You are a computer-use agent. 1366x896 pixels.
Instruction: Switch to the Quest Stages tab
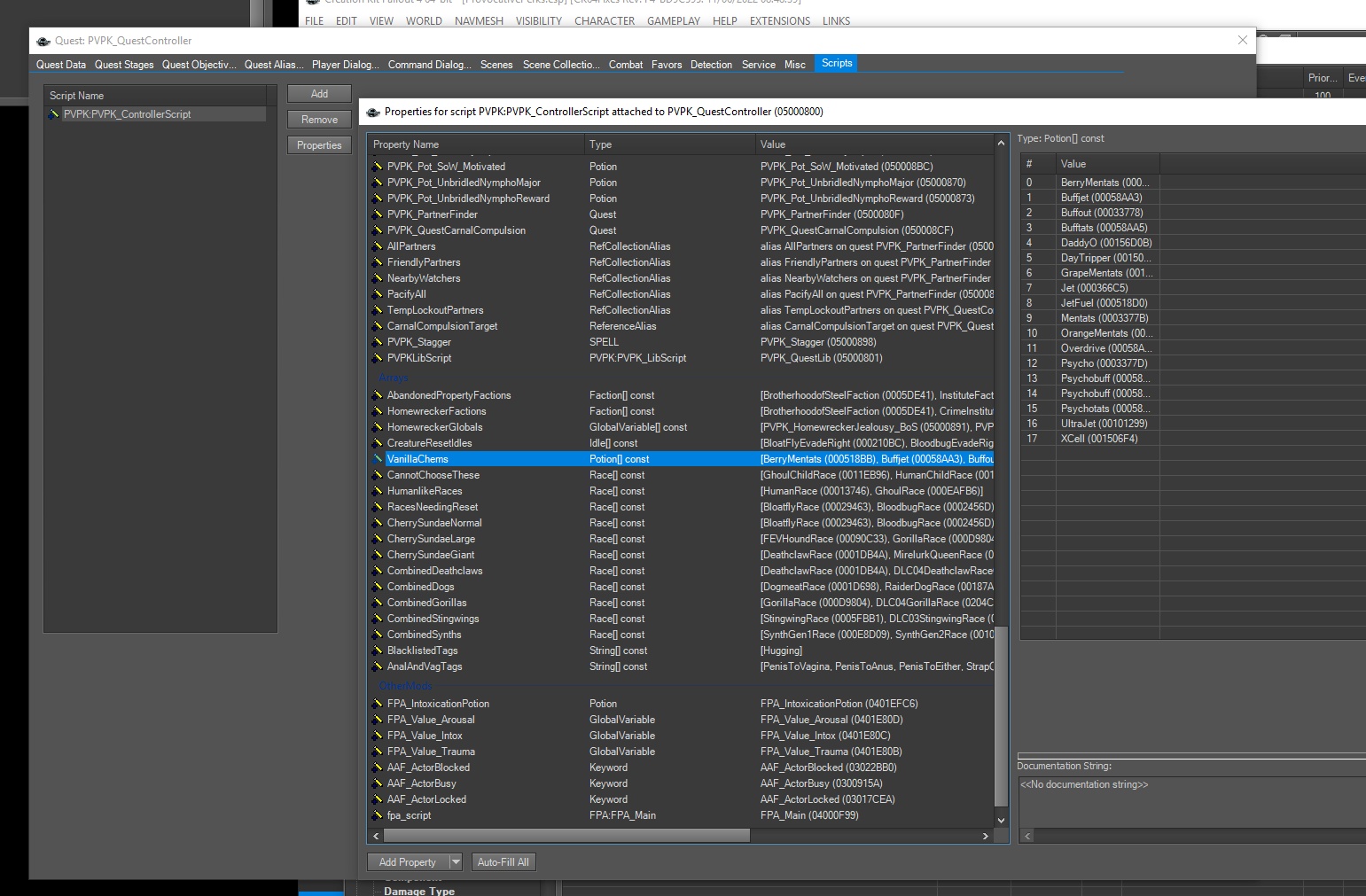(x=124, y=65)
